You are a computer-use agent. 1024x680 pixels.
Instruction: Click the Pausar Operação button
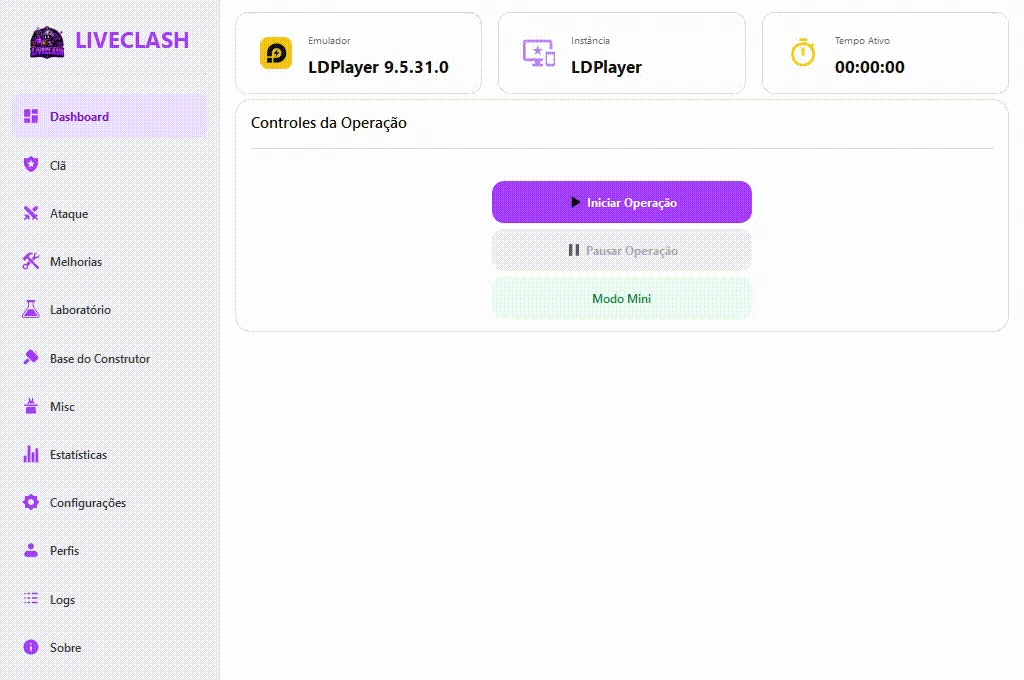click(x=622, y=250)
